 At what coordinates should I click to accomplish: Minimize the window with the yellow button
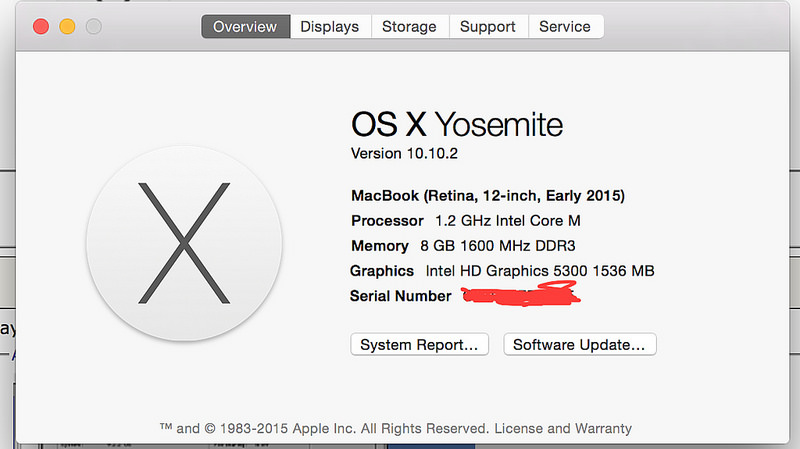67,27
